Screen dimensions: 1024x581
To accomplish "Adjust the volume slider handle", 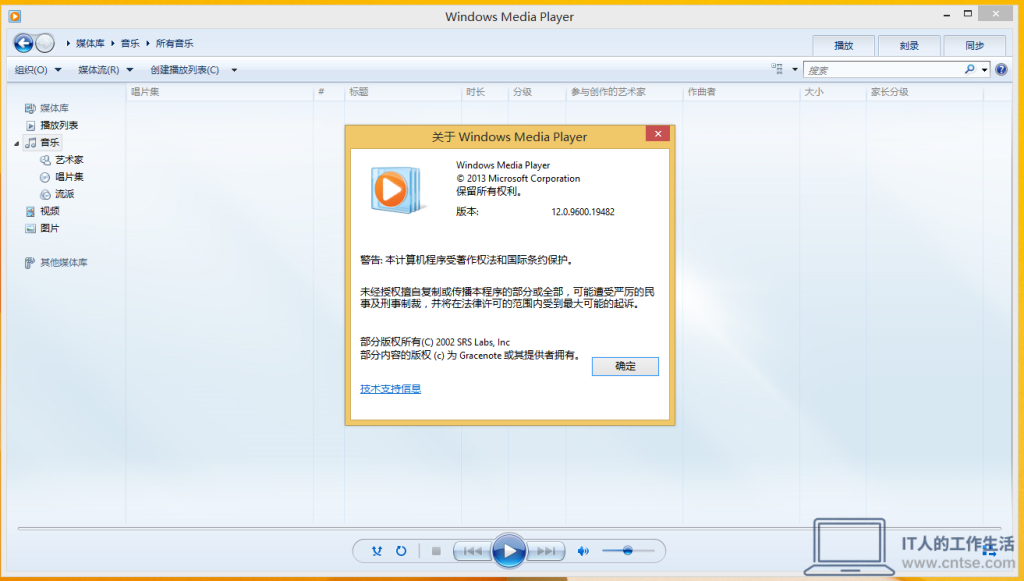I will point(628,551).
